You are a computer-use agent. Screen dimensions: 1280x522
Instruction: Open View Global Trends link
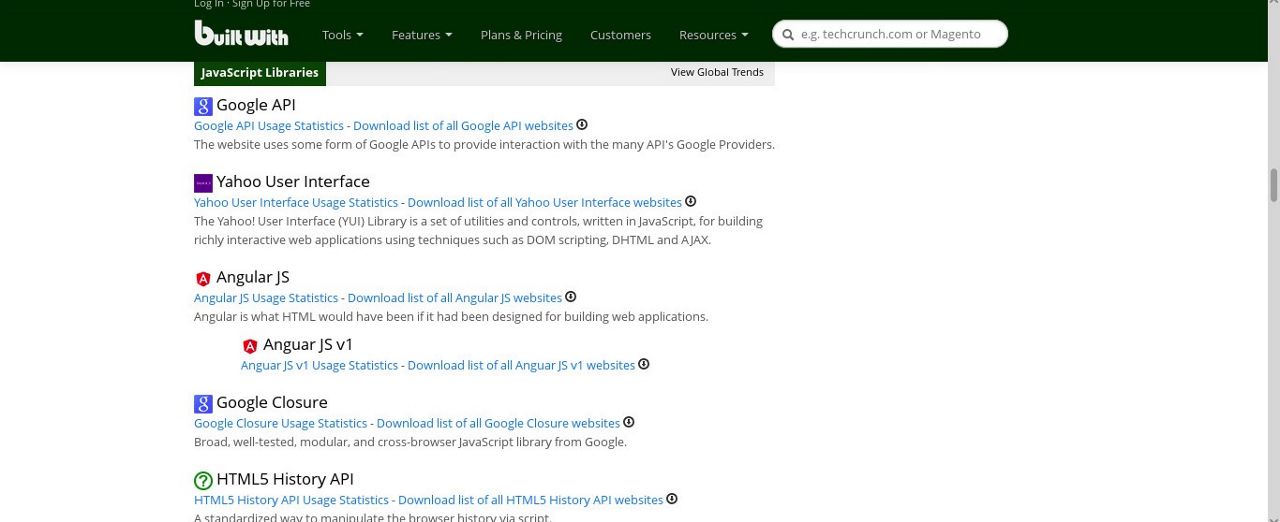[717, 72]
